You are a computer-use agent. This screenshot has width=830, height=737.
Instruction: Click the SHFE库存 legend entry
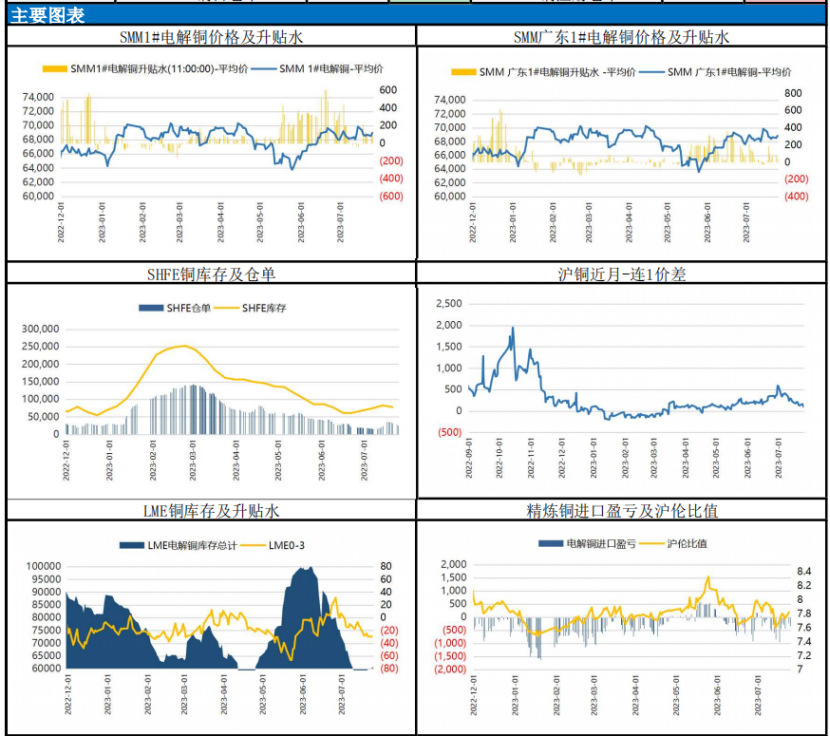[x=250, y=308]
